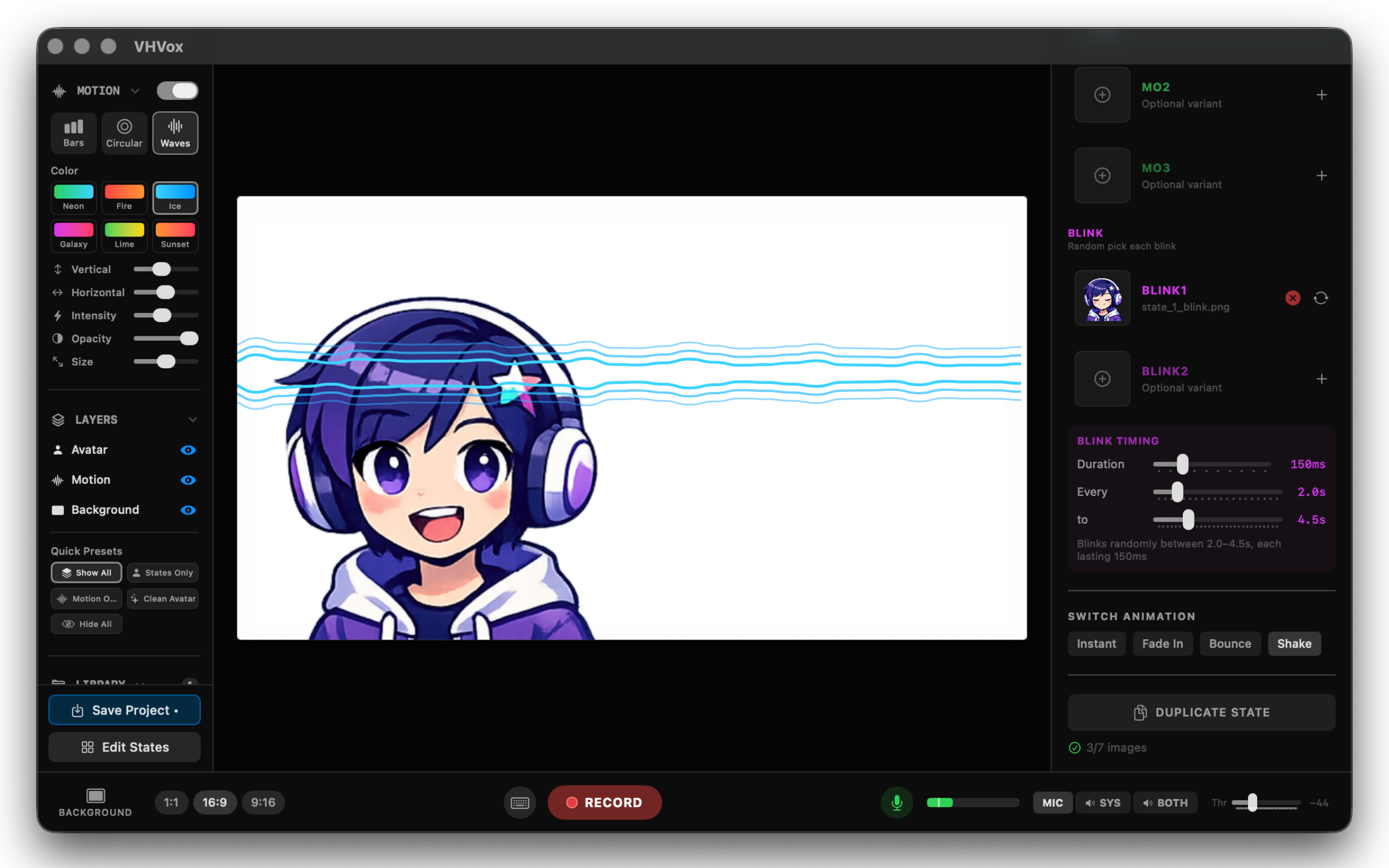Open the keyboard shortcuts icon

pyautogui.click(x=520, y=802)
